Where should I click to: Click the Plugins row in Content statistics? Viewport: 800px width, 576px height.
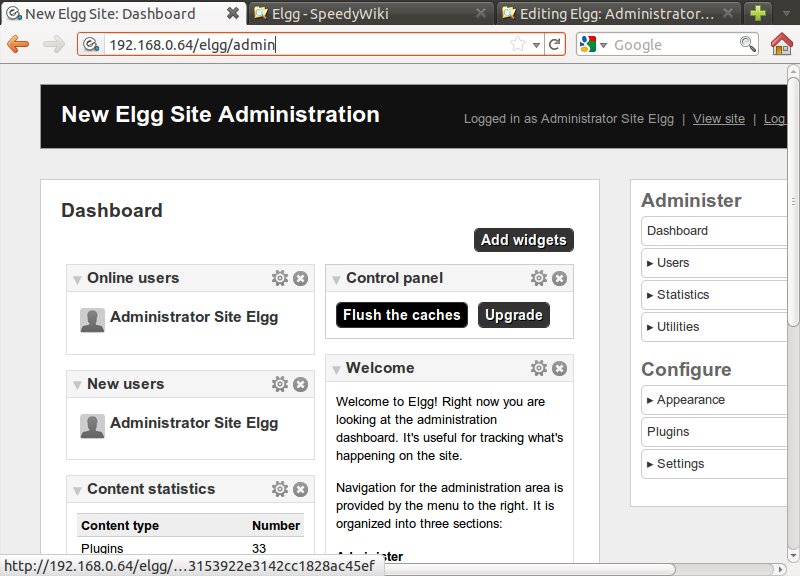click(190, 548)
